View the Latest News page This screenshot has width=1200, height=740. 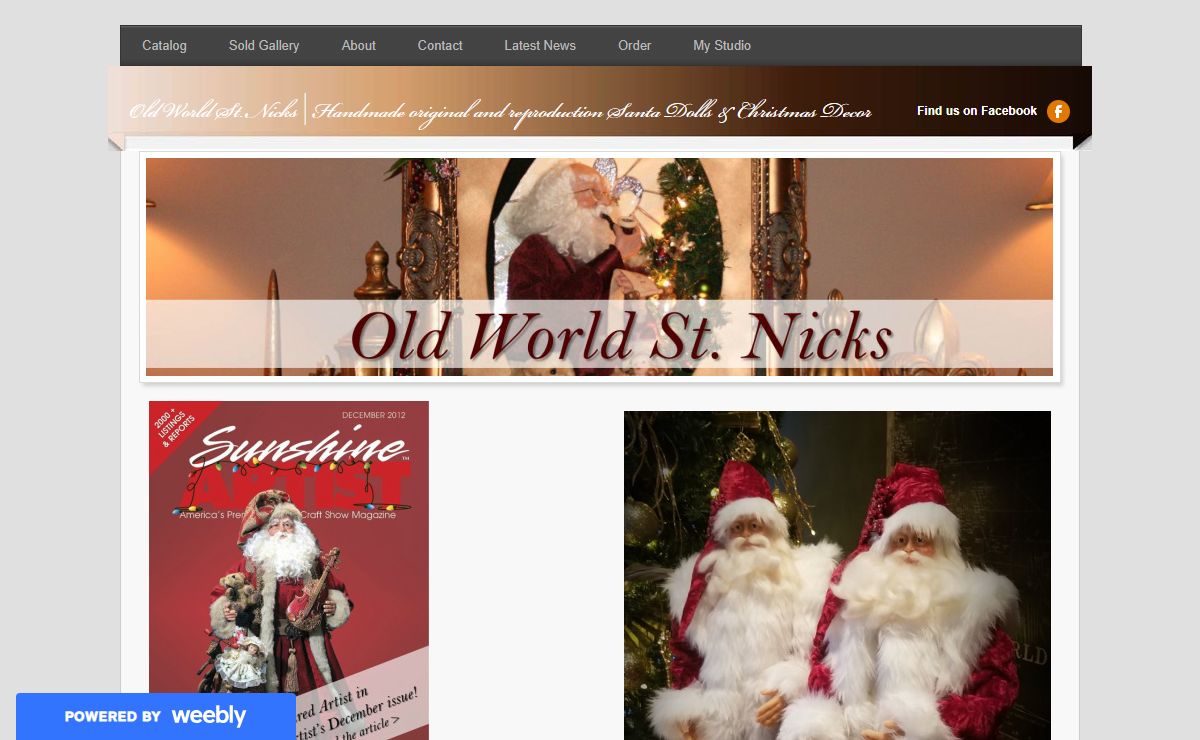540,46
